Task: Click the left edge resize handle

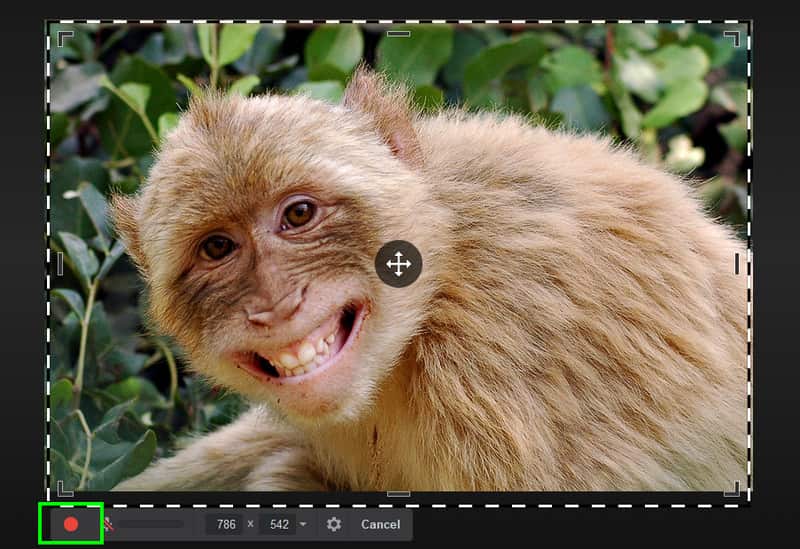Action: click(x=60, y=264)
